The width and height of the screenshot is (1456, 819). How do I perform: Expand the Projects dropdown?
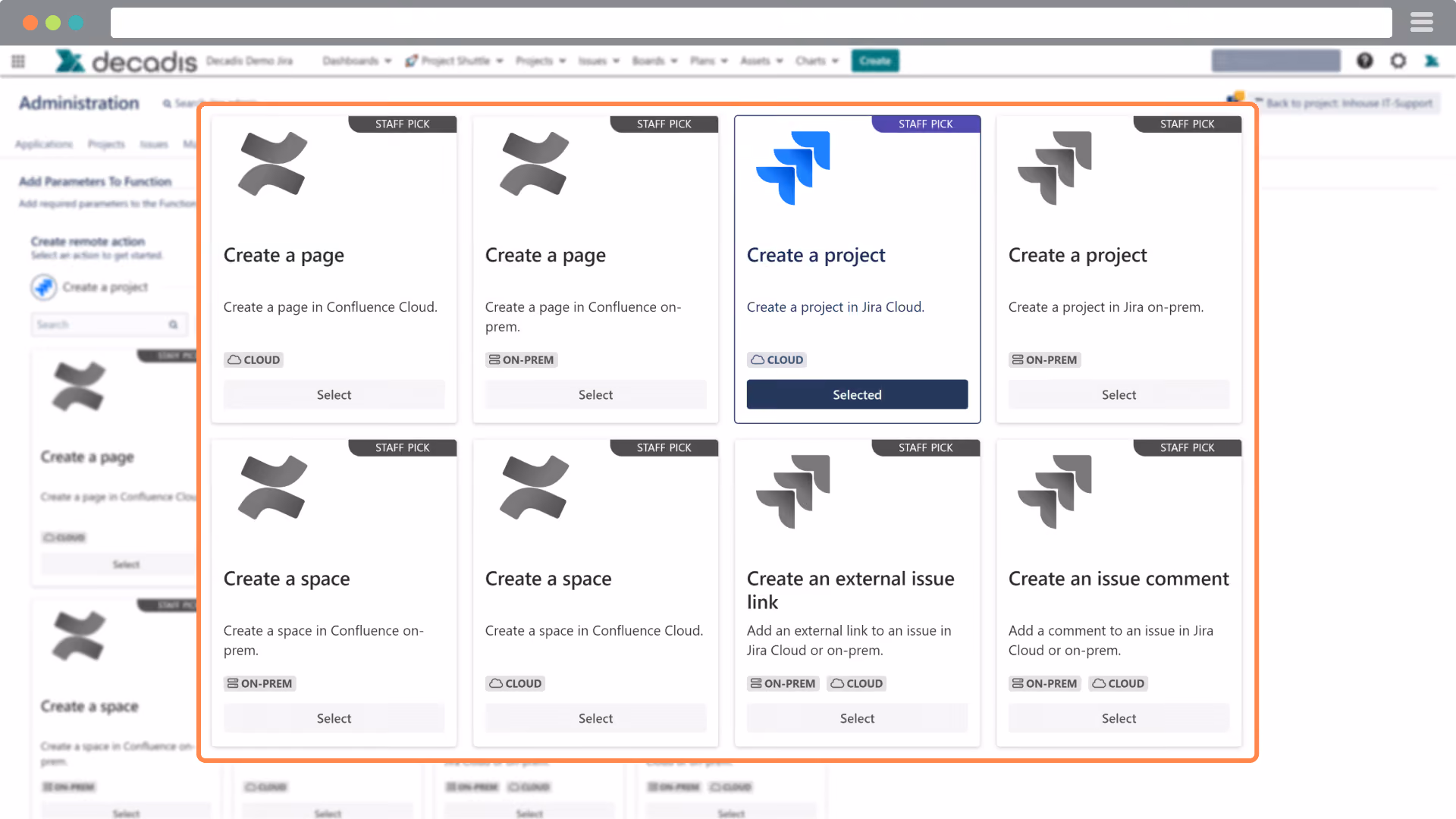541,61
